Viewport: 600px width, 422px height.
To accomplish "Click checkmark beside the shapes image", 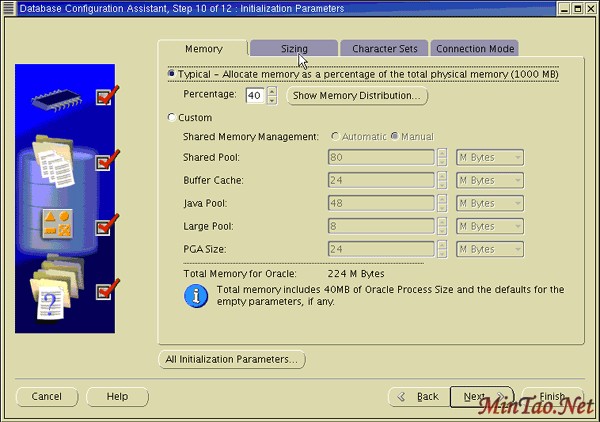I will (106, 225).
